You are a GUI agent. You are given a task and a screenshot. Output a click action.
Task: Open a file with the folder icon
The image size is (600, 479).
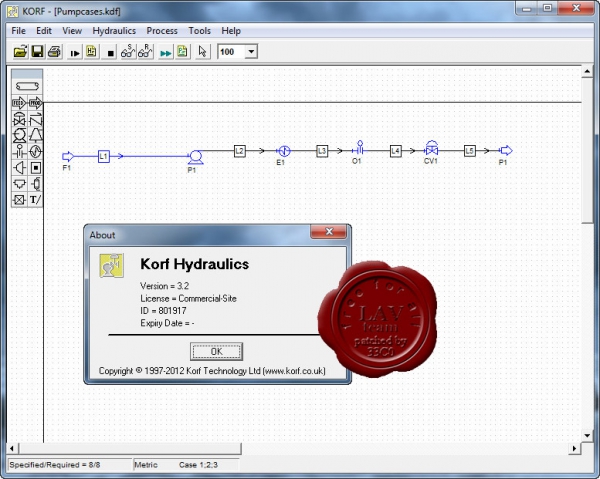pos(20,52)
